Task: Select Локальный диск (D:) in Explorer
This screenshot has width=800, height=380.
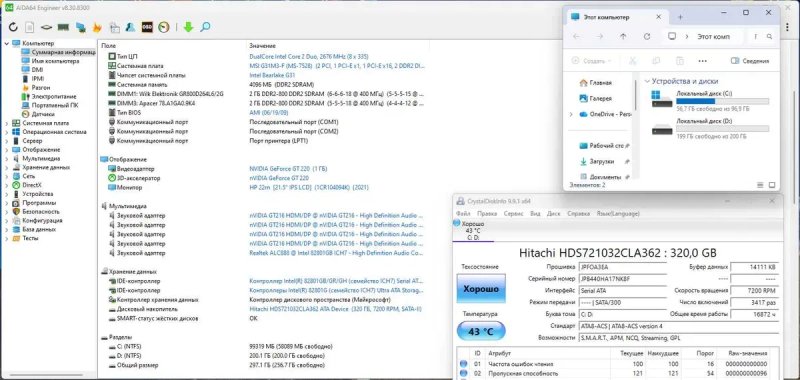Action: pos(710,128)
